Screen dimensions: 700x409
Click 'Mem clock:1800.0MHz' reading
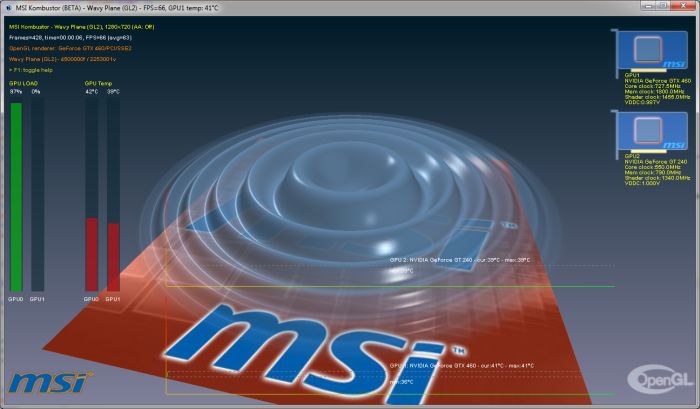pos(653,92)
